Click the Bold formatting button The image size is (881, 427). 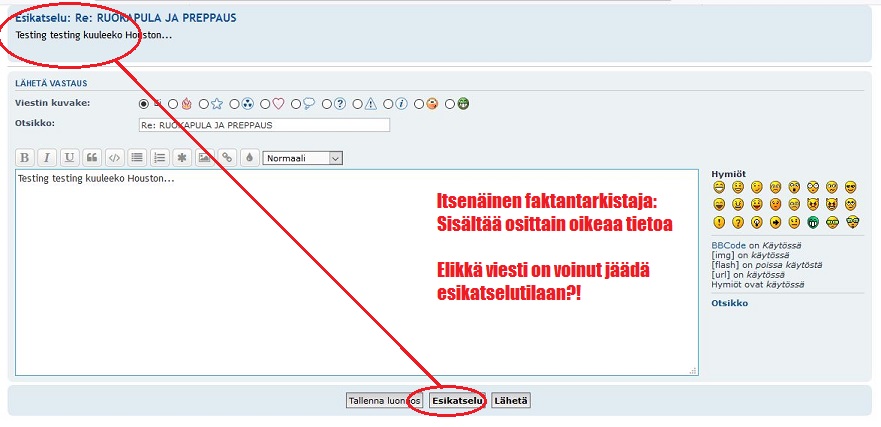24,157
